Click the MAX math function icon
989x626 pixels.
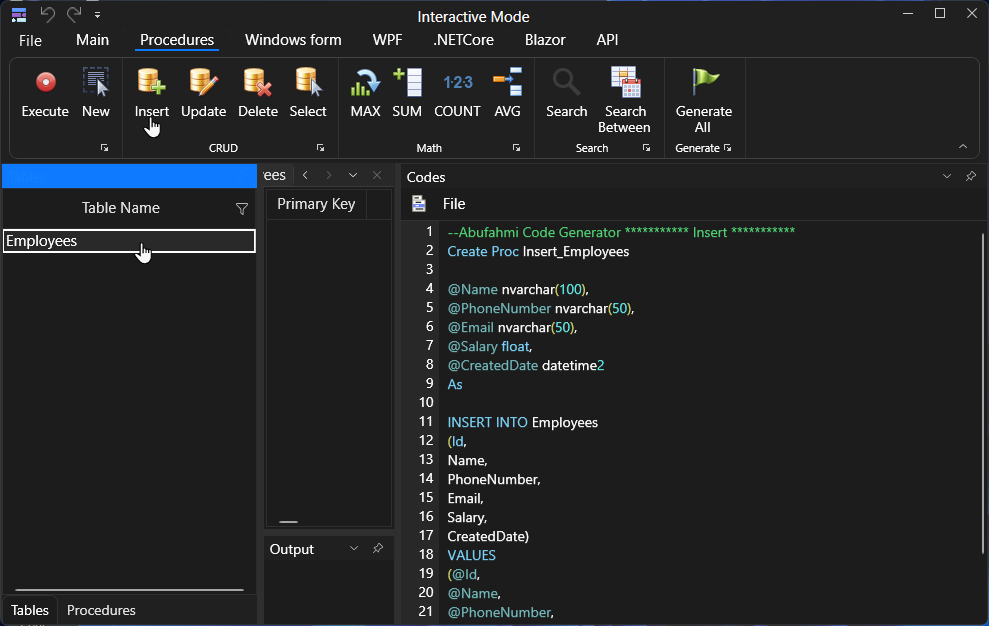point(365,82)
